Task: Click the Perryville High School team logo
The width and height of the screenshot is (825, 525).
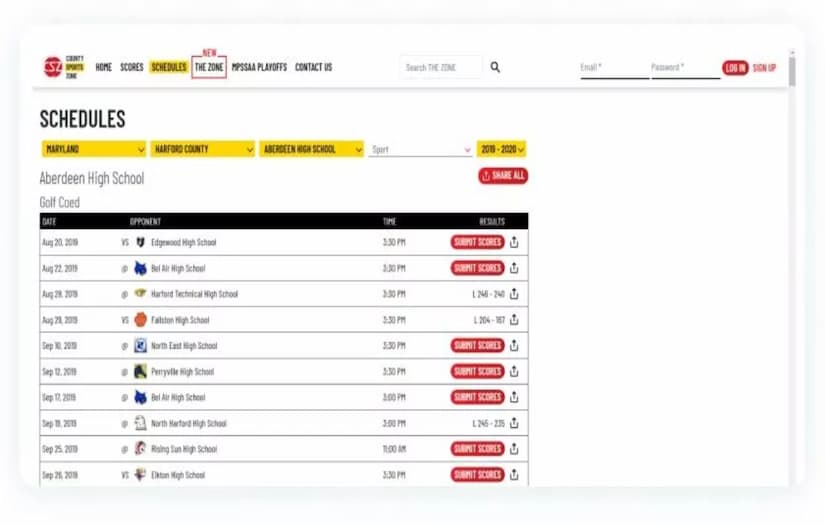Action: pyautogui.click(x=140, y=371)
